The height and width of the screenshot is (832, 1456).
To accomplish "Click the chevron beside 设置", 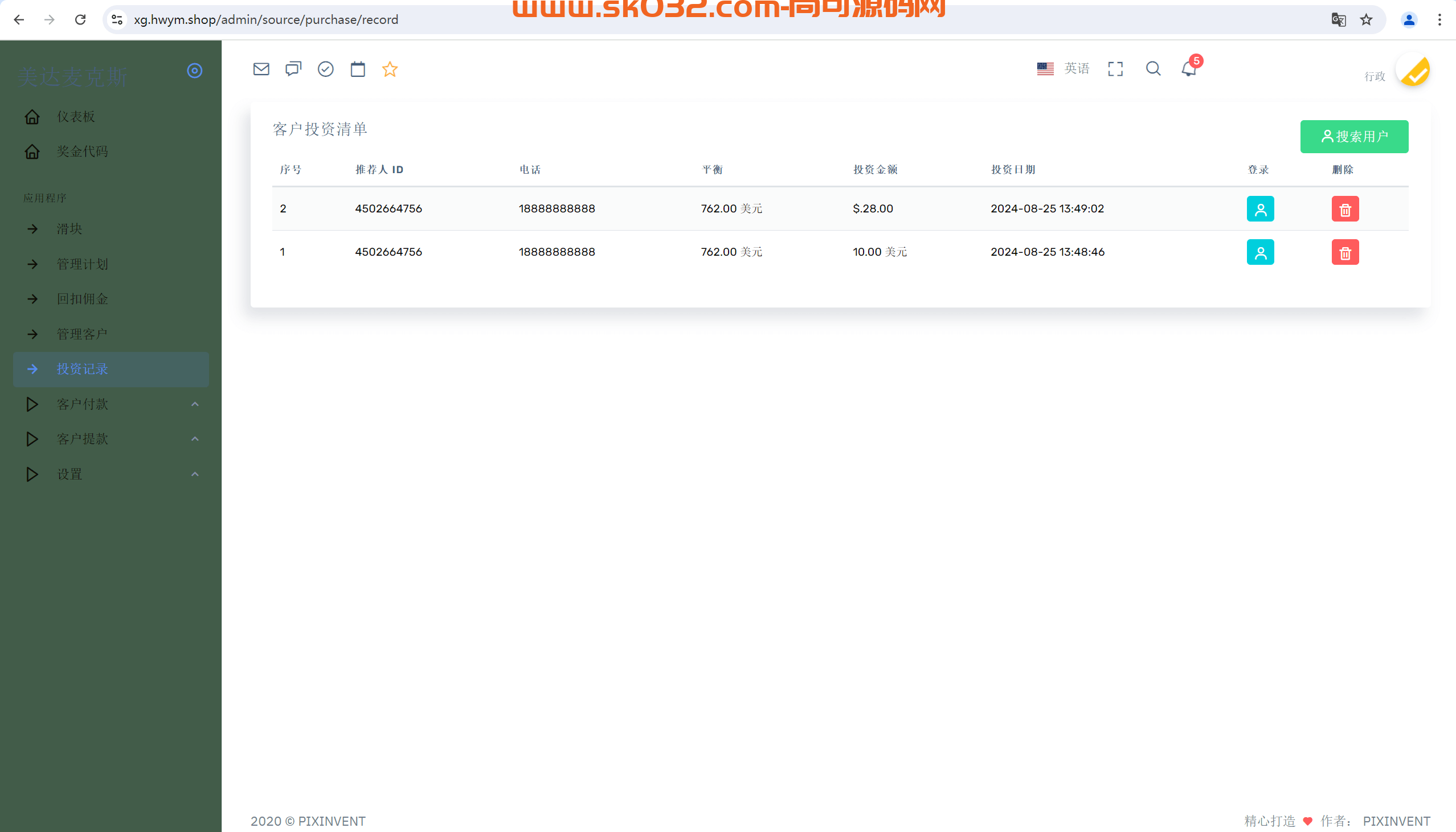I will tap(195, 474).
